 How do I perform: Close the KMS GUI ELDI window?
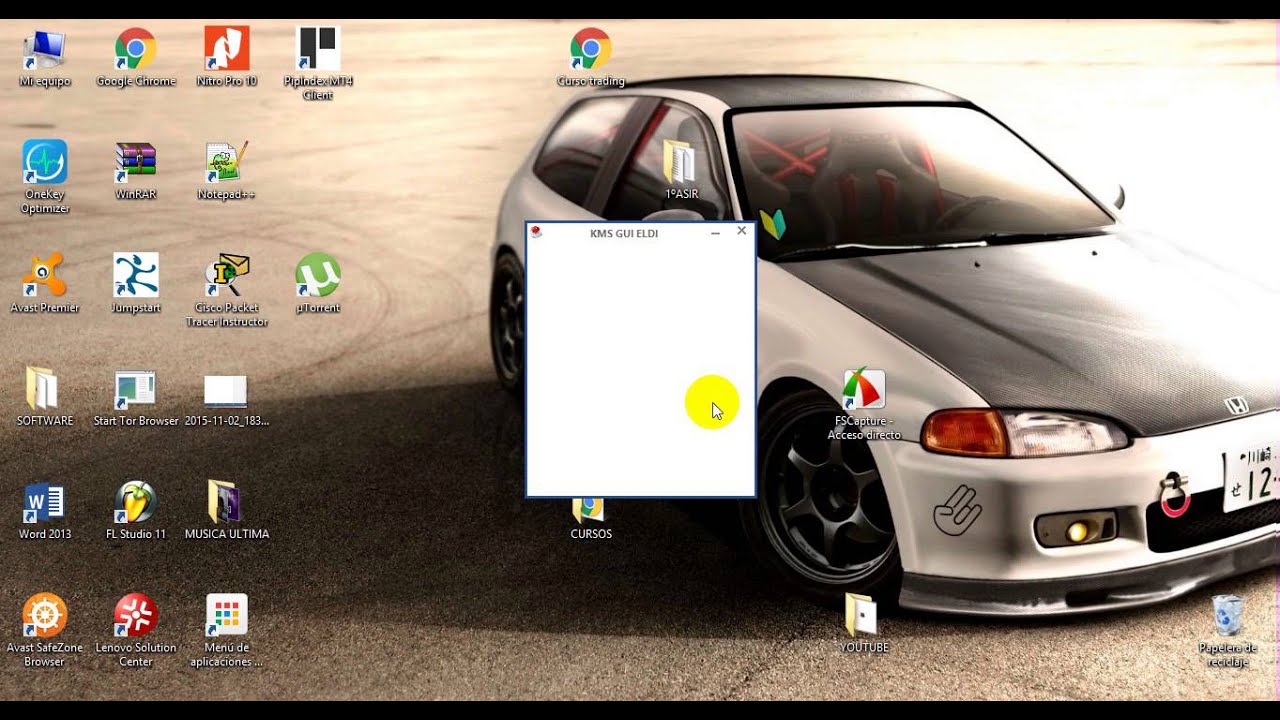point(742,231)
